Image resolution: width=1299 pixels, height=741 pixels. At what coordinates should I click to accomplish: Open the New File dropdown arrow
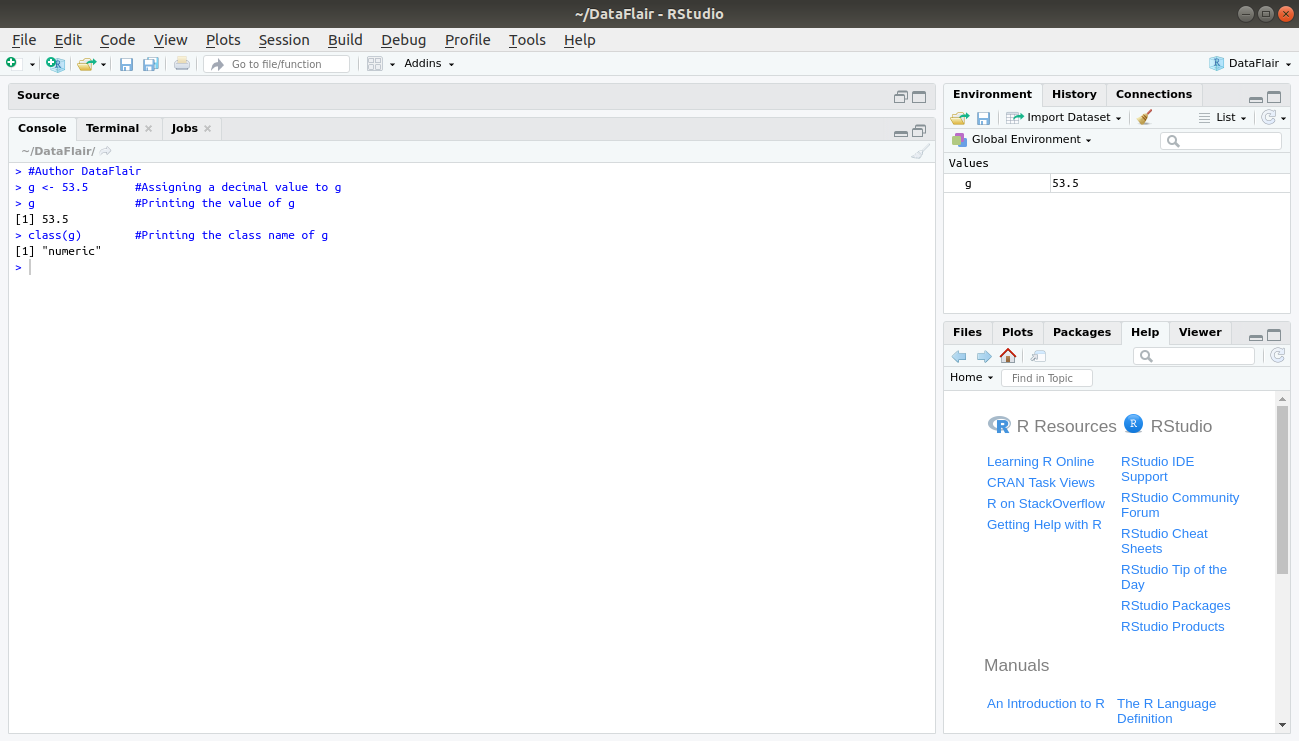click(32, 64)
